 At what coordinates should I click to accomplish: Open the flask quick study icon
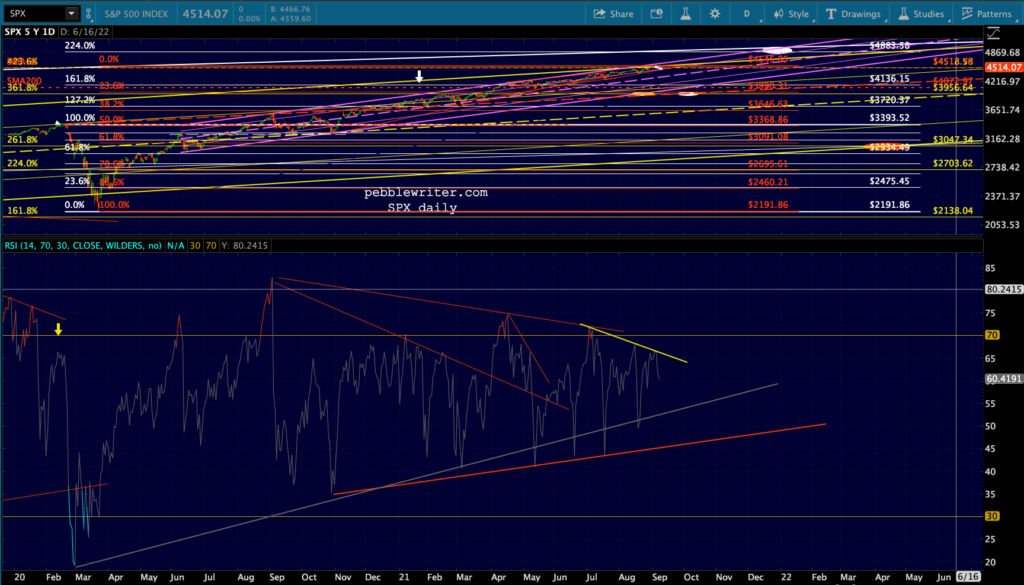(685, 14)
